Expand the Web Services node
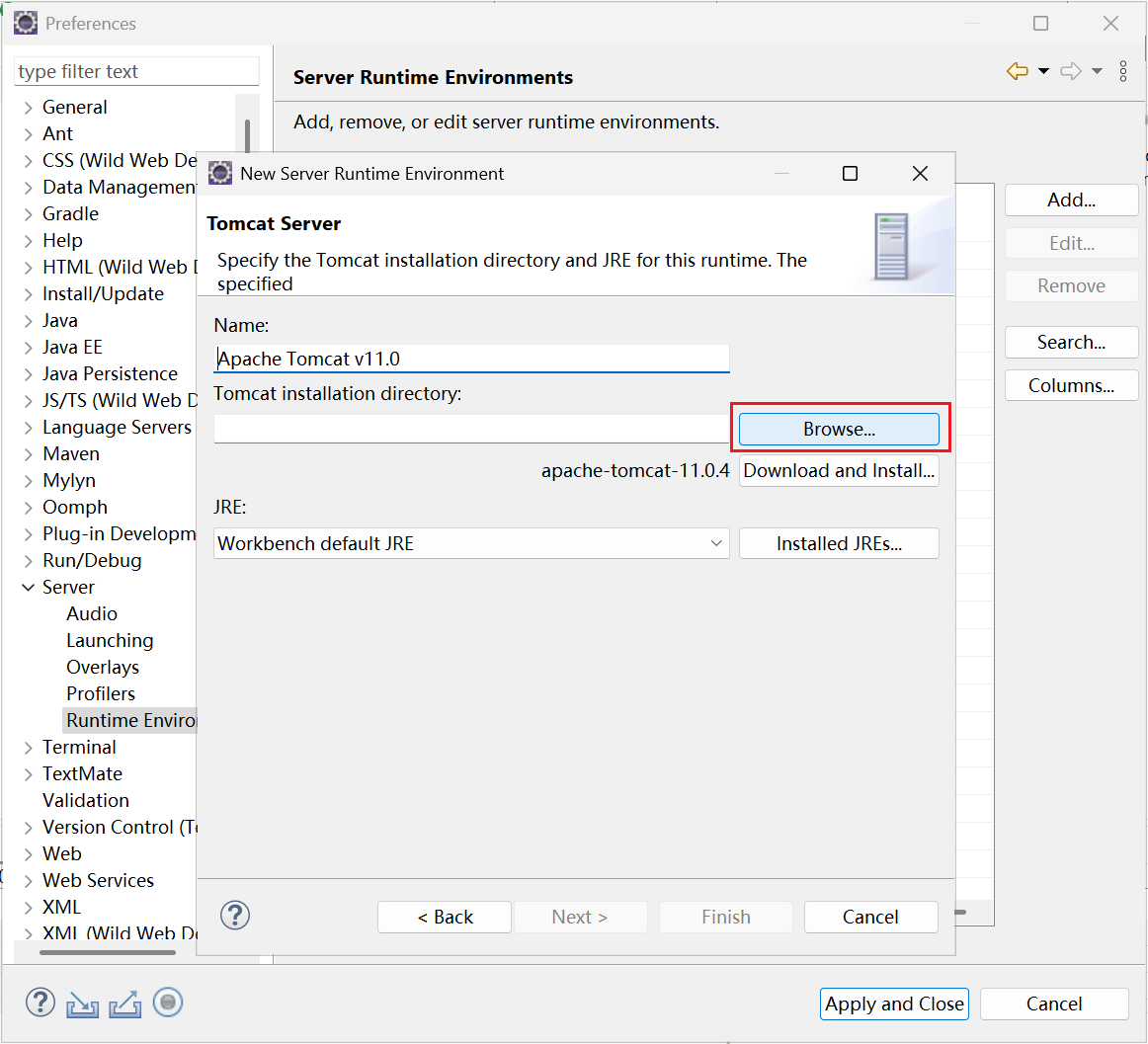1148x1044 pixels. pos(28,881)
